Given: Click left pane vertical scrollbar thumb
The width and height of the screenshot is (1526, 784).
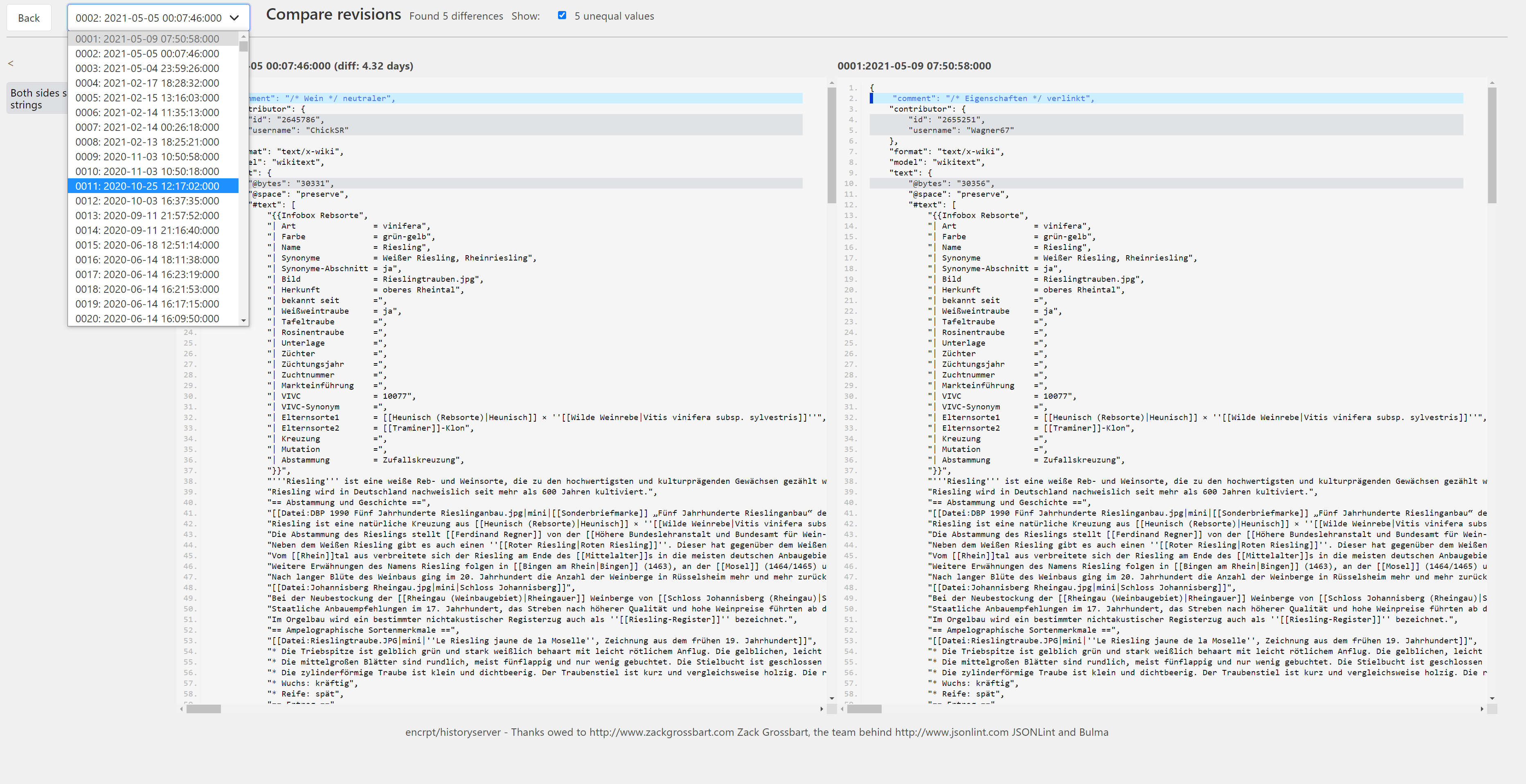Looking at the screenshot, I should point(831,145).
